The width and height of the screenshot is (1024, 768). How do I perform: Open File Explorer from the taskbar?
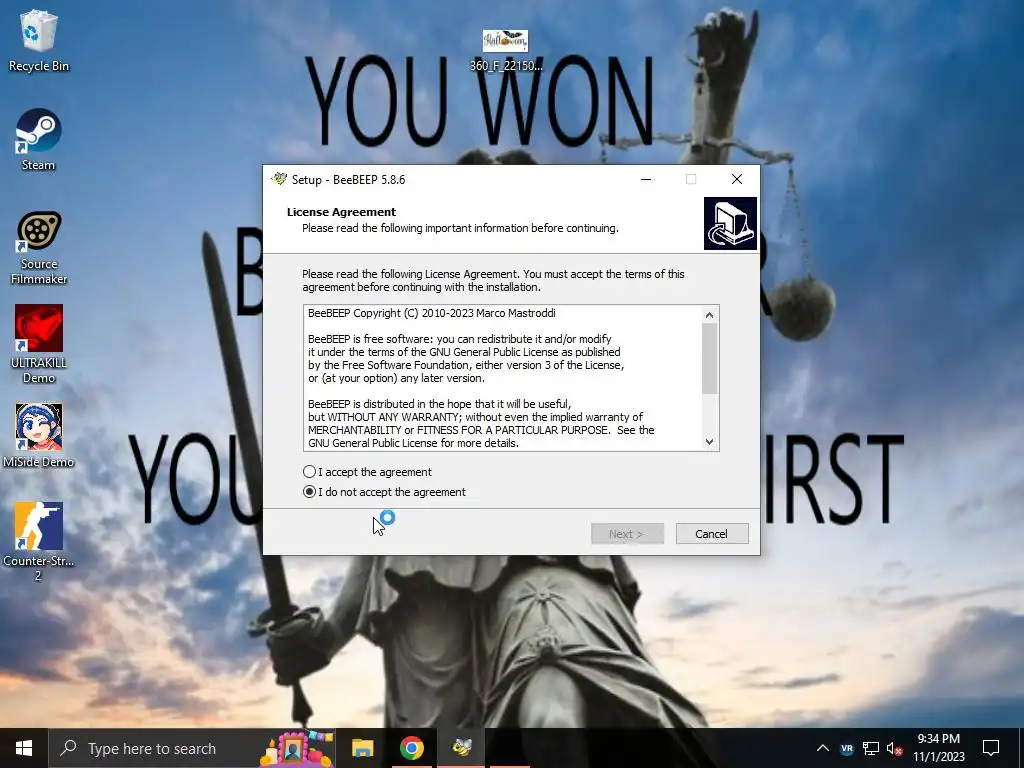[362, 748]
